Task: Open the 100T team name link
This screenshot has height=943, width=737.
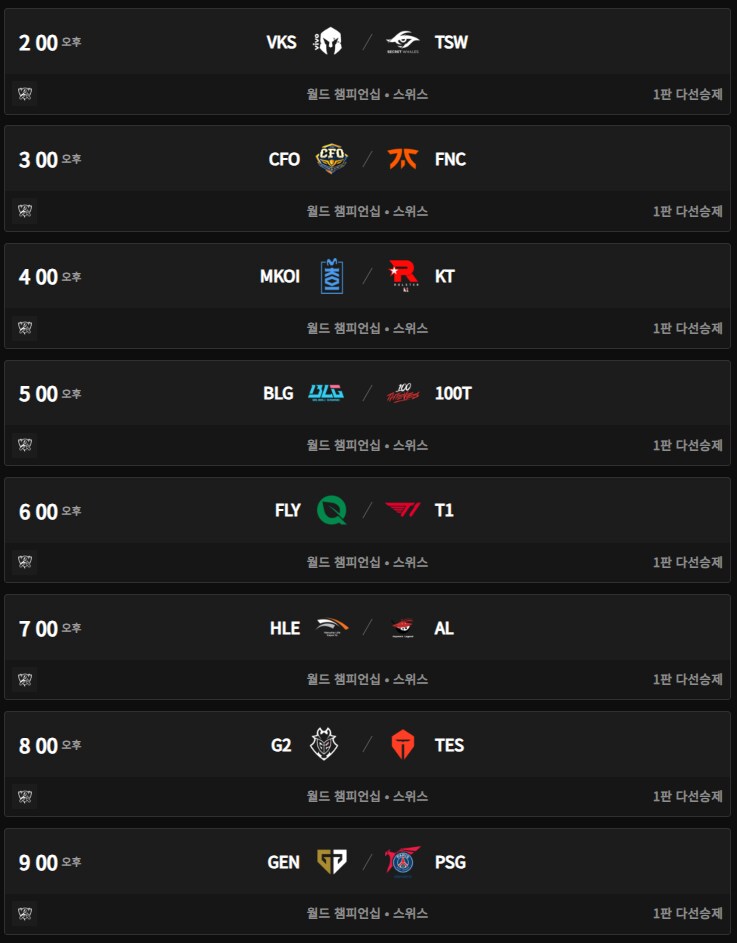Action: click(x=453, y=393)
